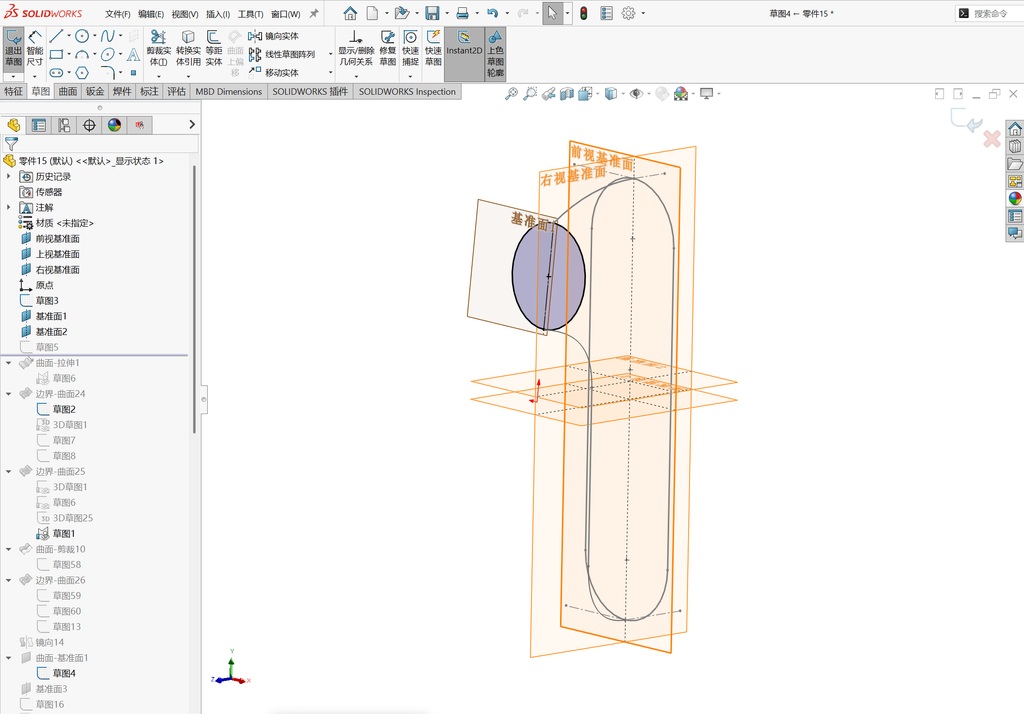Viewport: 1024px width, 714px height.
Task: Open the 插入(I) menu
Action: coord(217,14)
